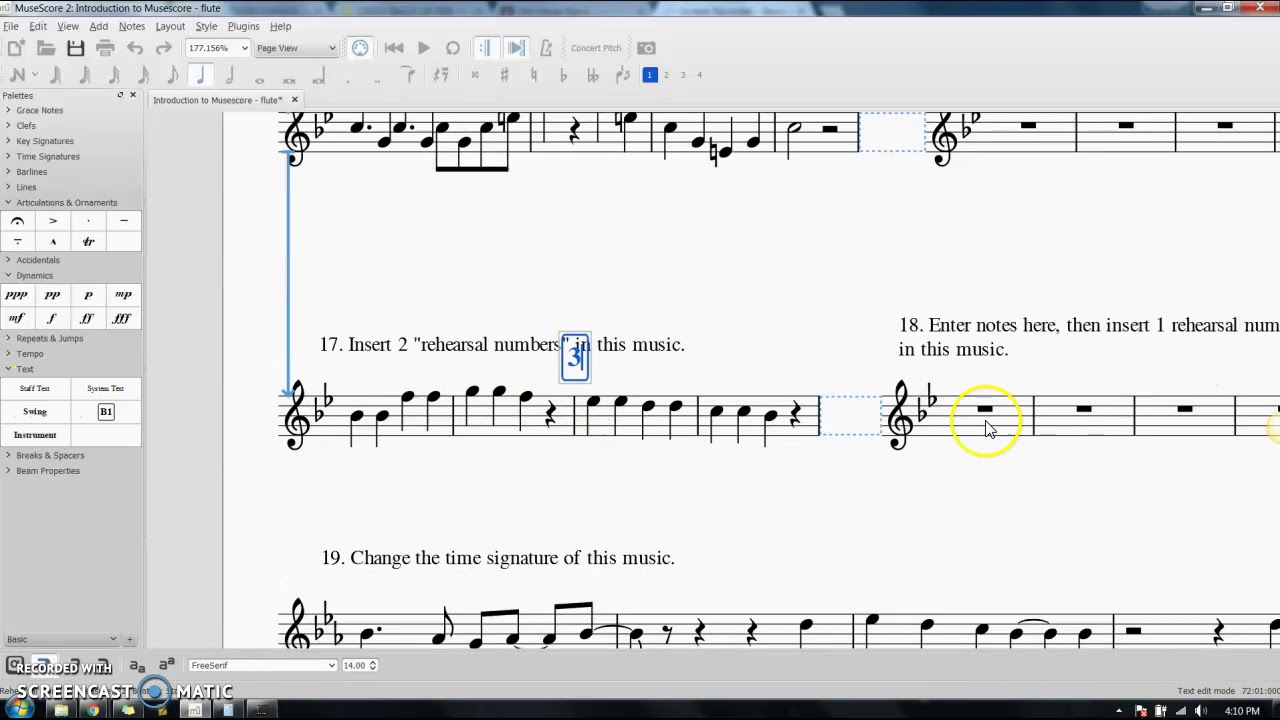Print the score with printer icon

(105, 48)
